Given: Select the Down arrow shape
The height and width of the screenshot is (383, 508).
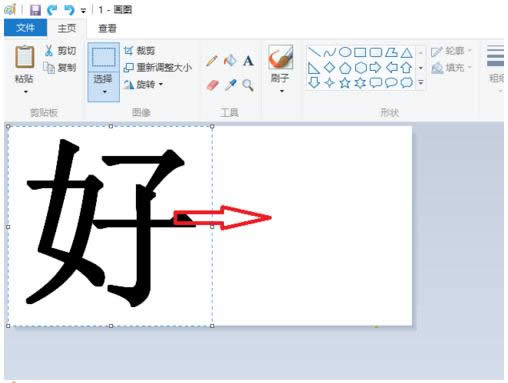Looking at the screenshot, I should click(314, 82).
